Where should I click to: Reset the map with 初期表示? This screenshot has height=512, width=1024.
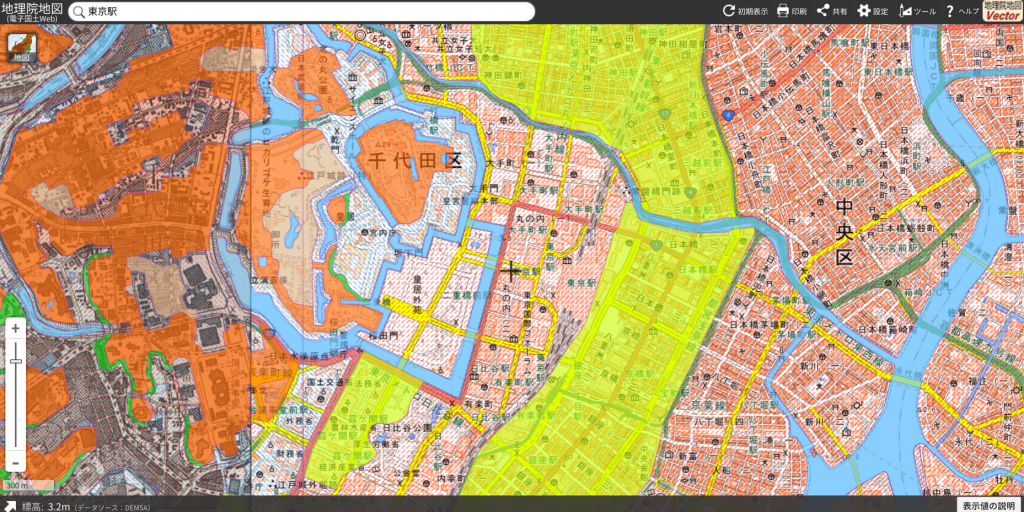point(746,11)
